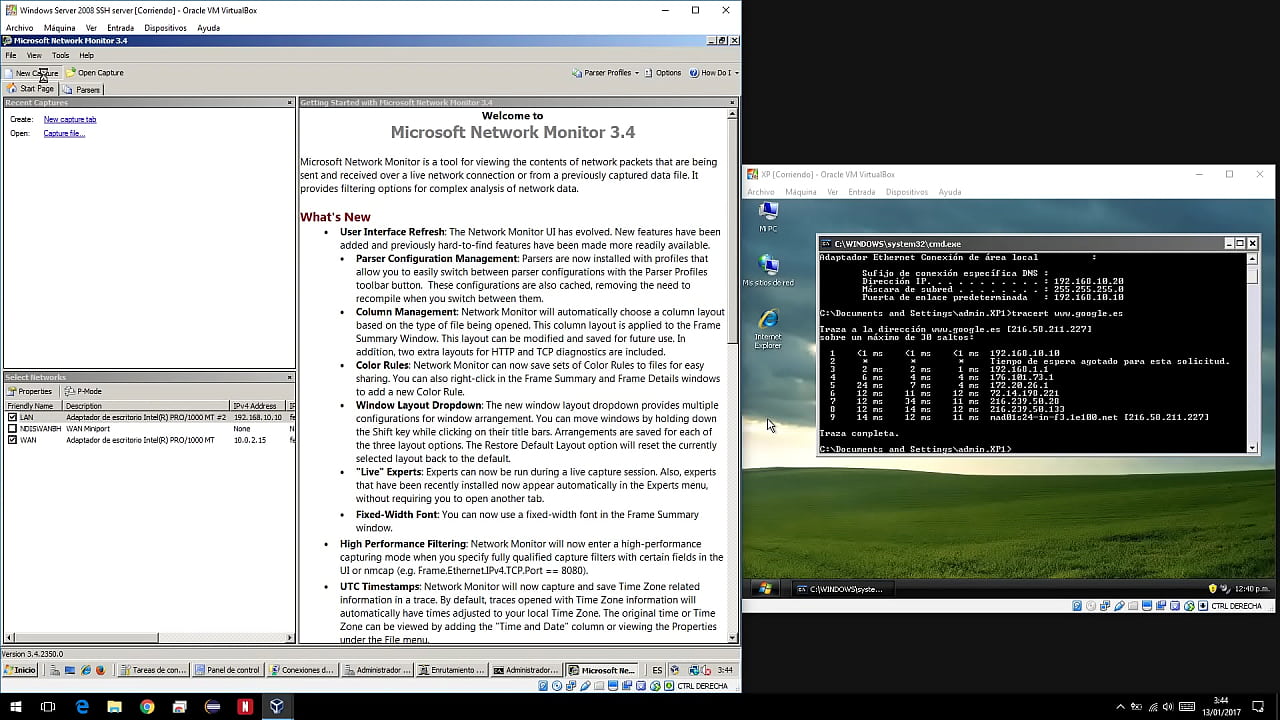
Task: Click the 'New capture tab' link
Action: click(70, 119)
